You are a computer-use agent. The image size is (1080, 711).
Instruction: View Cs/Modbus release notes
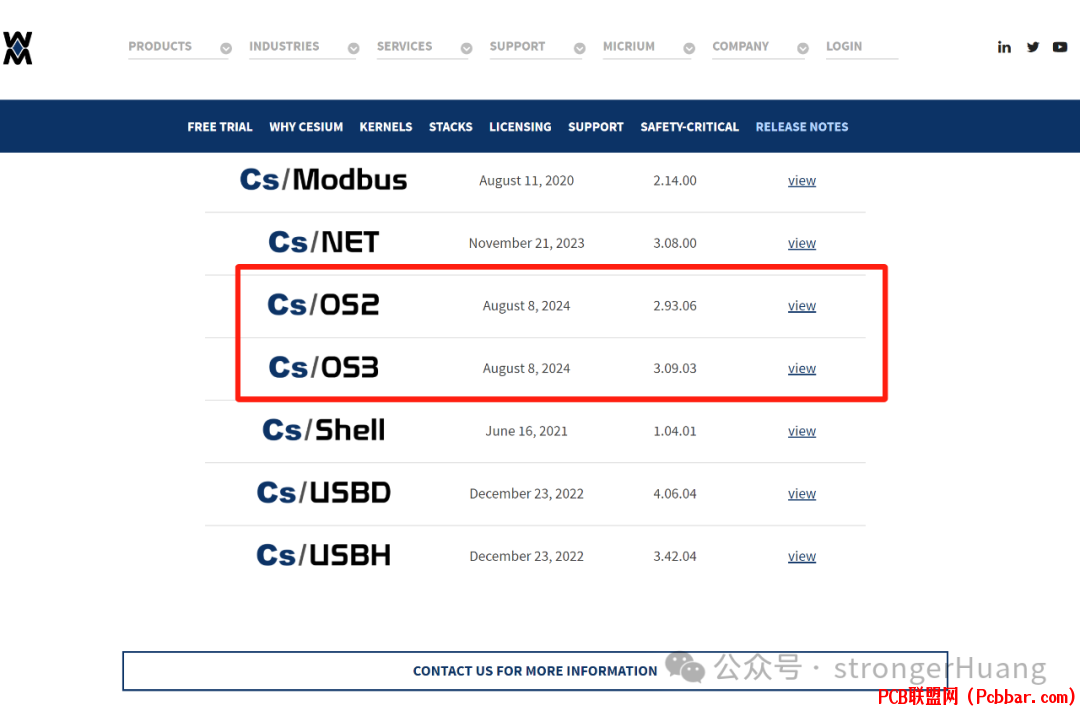pos(802,181)
